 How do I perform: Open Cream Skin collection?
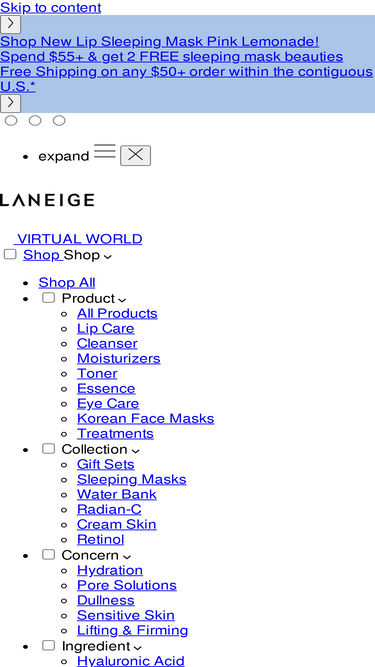116,524
